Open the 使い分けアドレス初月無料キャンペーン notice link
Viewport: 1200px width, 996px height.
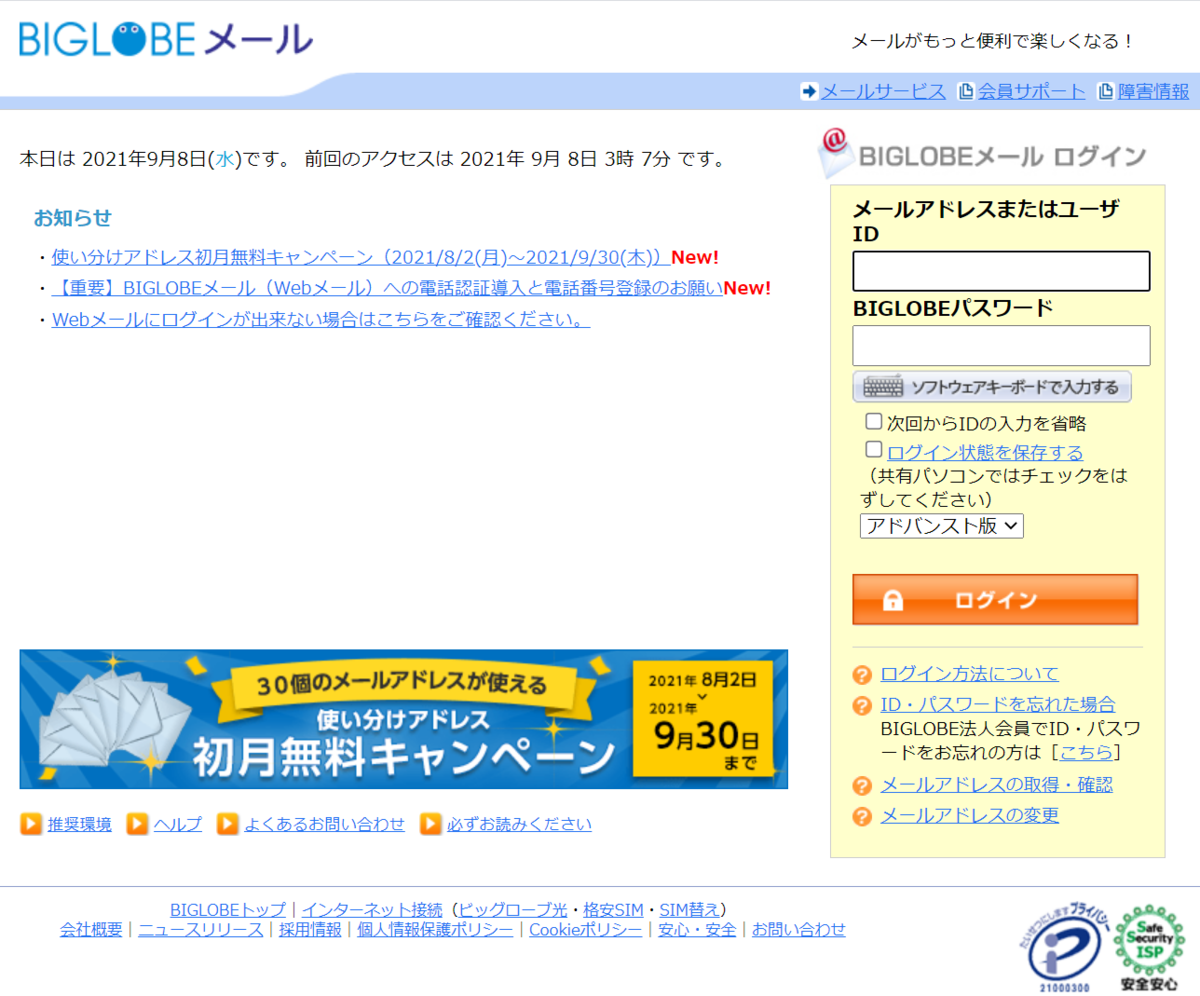361,257
